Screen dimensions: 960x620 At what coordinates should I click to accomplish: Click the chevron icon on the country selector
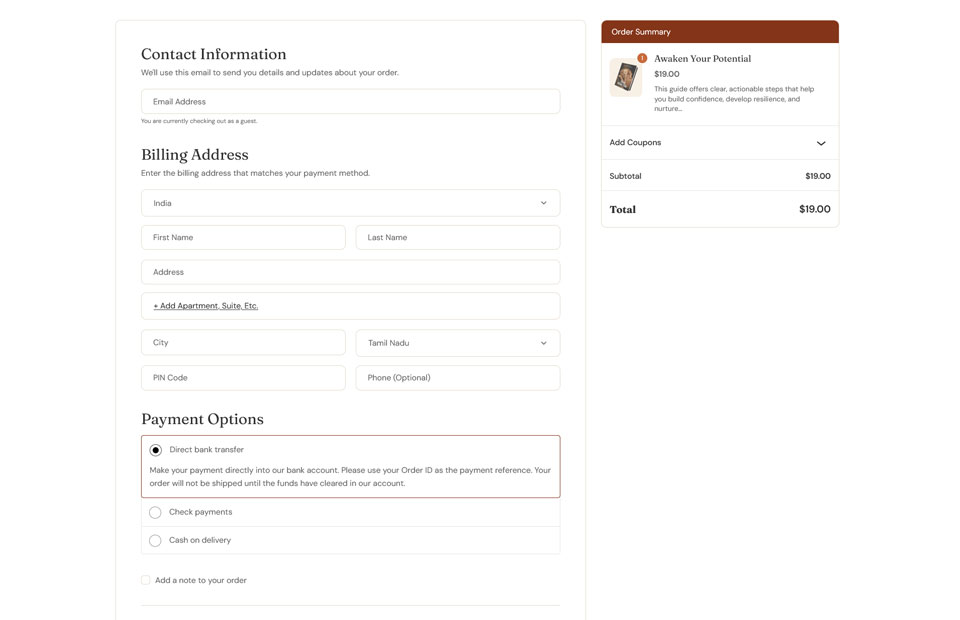click(x=545, y=202)
